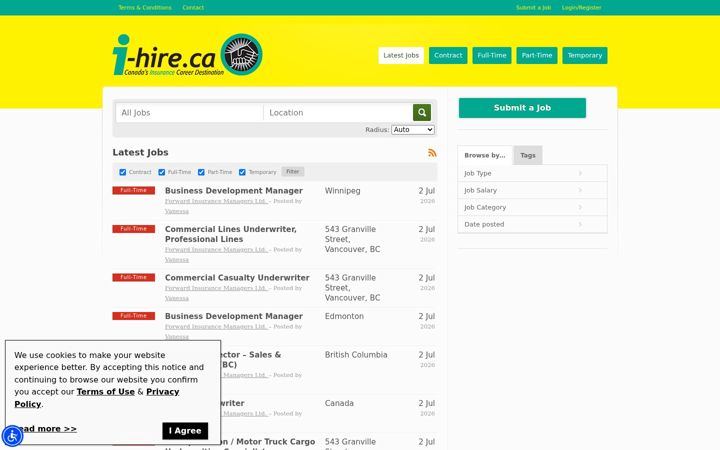Viewport: 720px width, 450px height.
Task: Open Business Development Manager job in Winnipeg
Action: (x=234, y=191)
